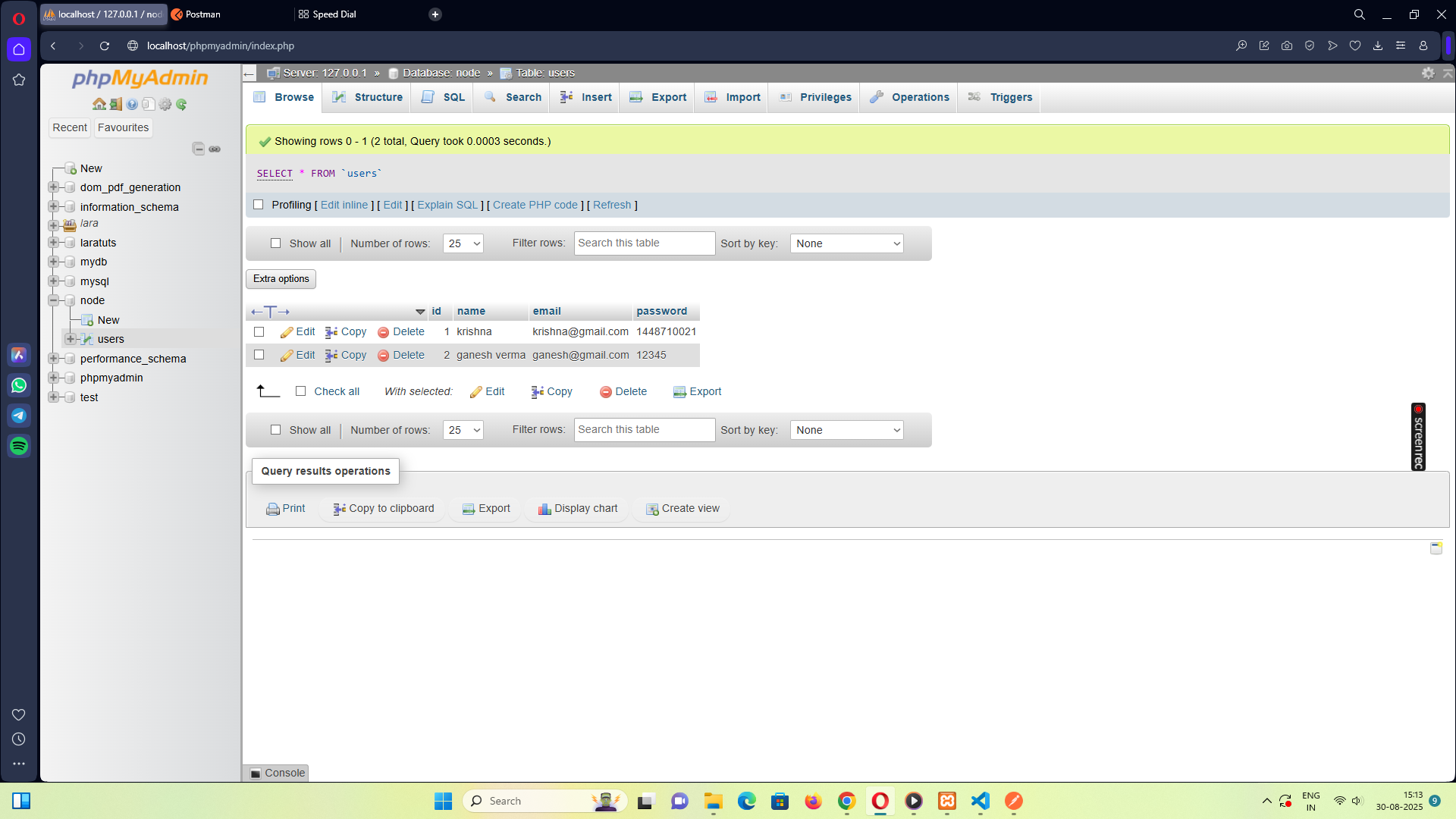Click Copy icon for krishna row
Screen dimensions: 1456x819
point(331,332)
